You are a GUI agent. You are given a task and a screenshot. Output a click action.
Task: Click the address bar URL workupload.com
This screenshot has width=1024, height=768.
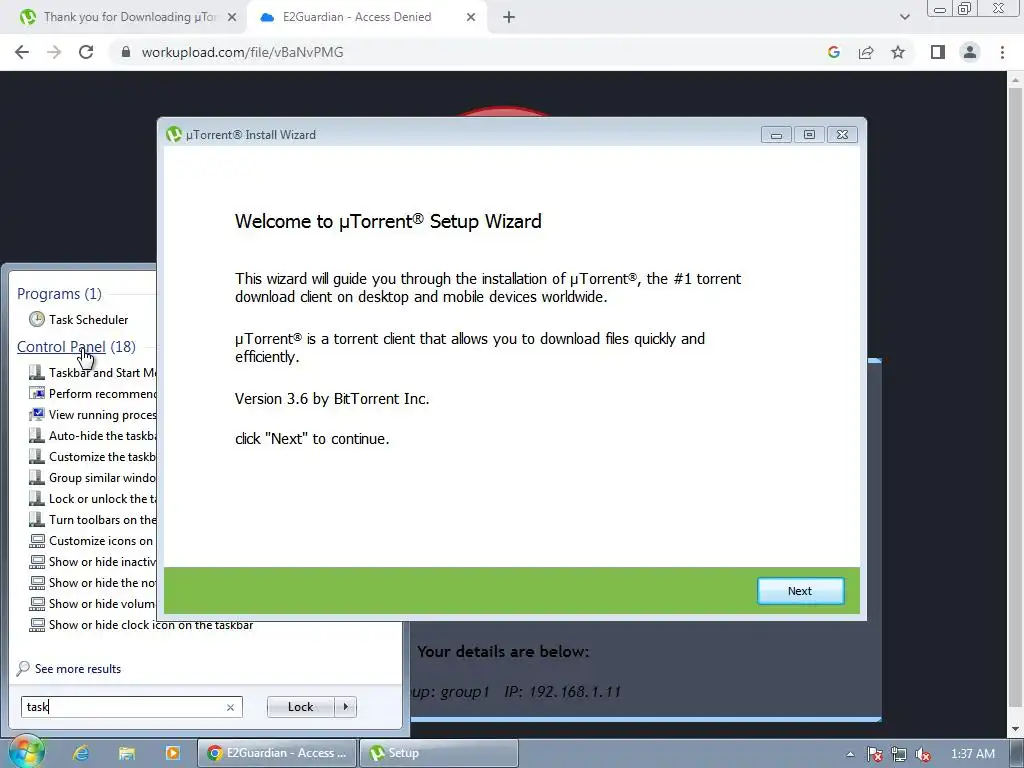242,52
